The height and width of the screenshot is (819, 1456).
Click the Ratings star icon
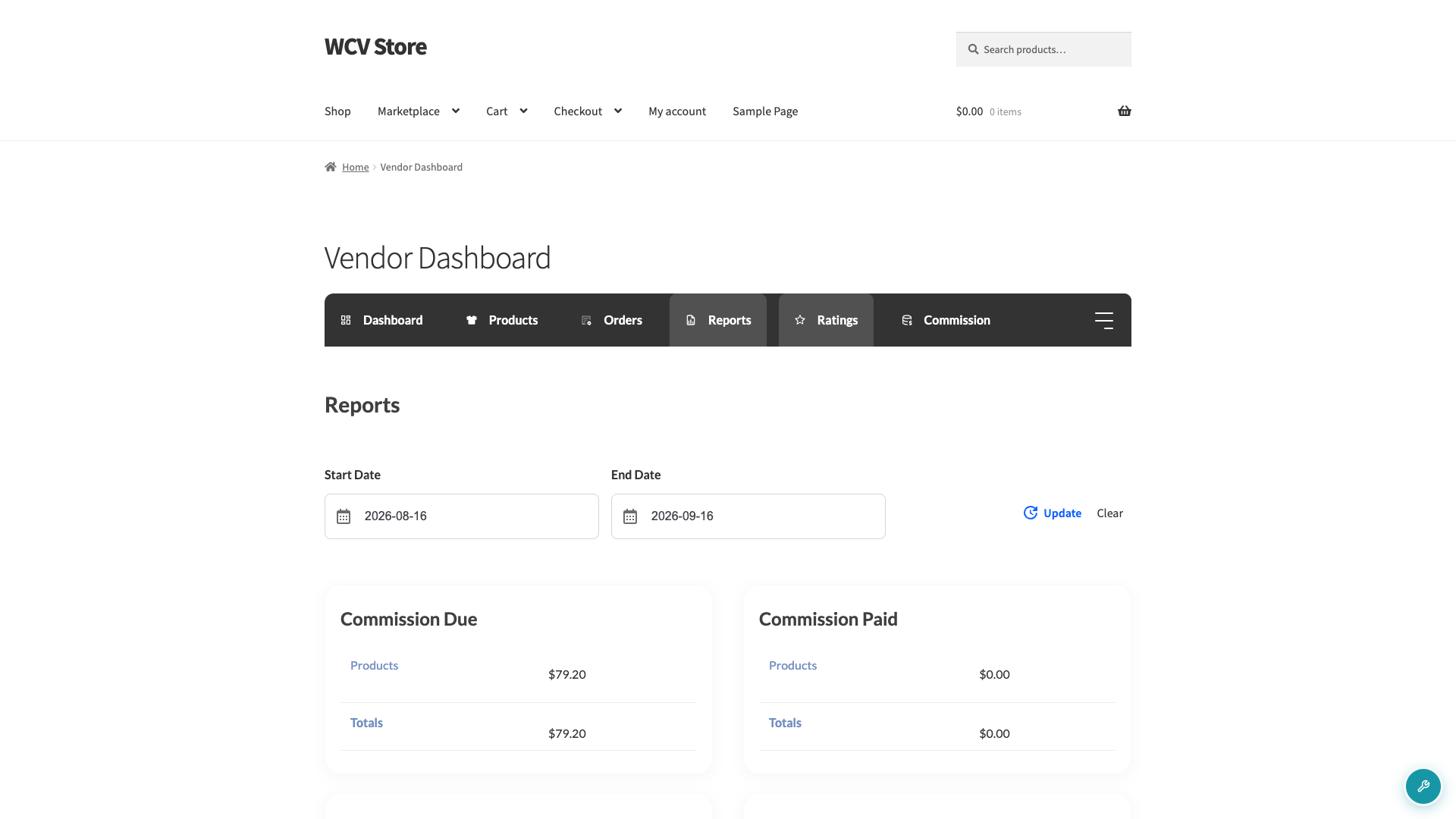[x=800, y=320]
